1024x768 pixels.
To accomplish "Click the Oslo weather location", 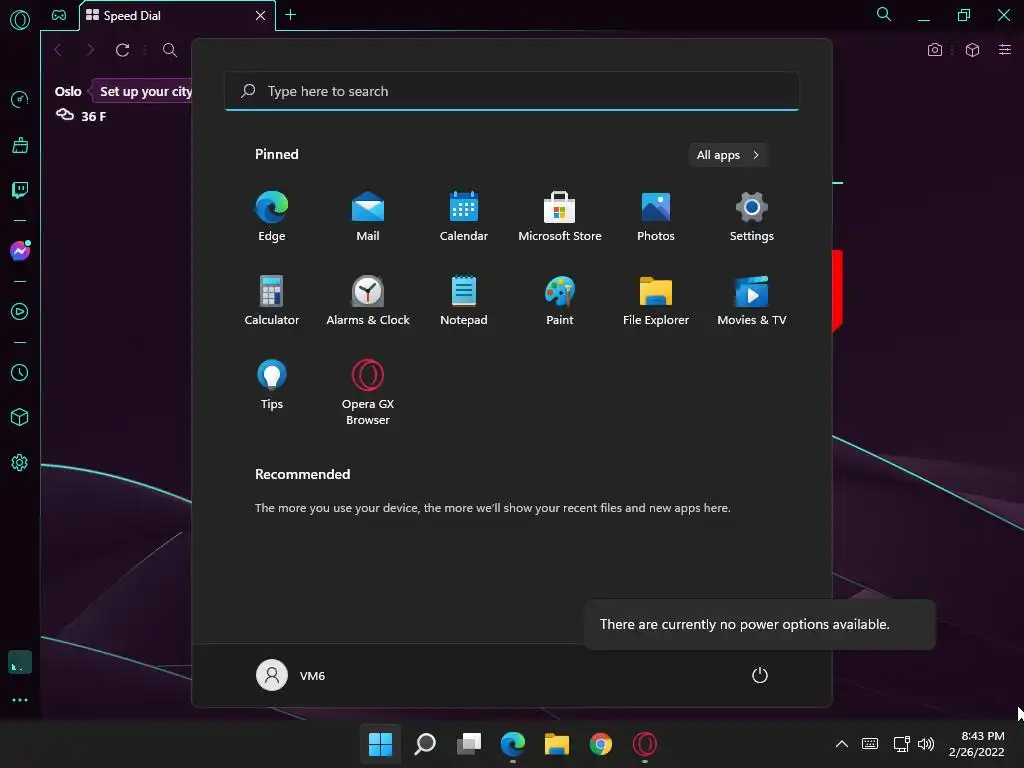I will [68, 91].
